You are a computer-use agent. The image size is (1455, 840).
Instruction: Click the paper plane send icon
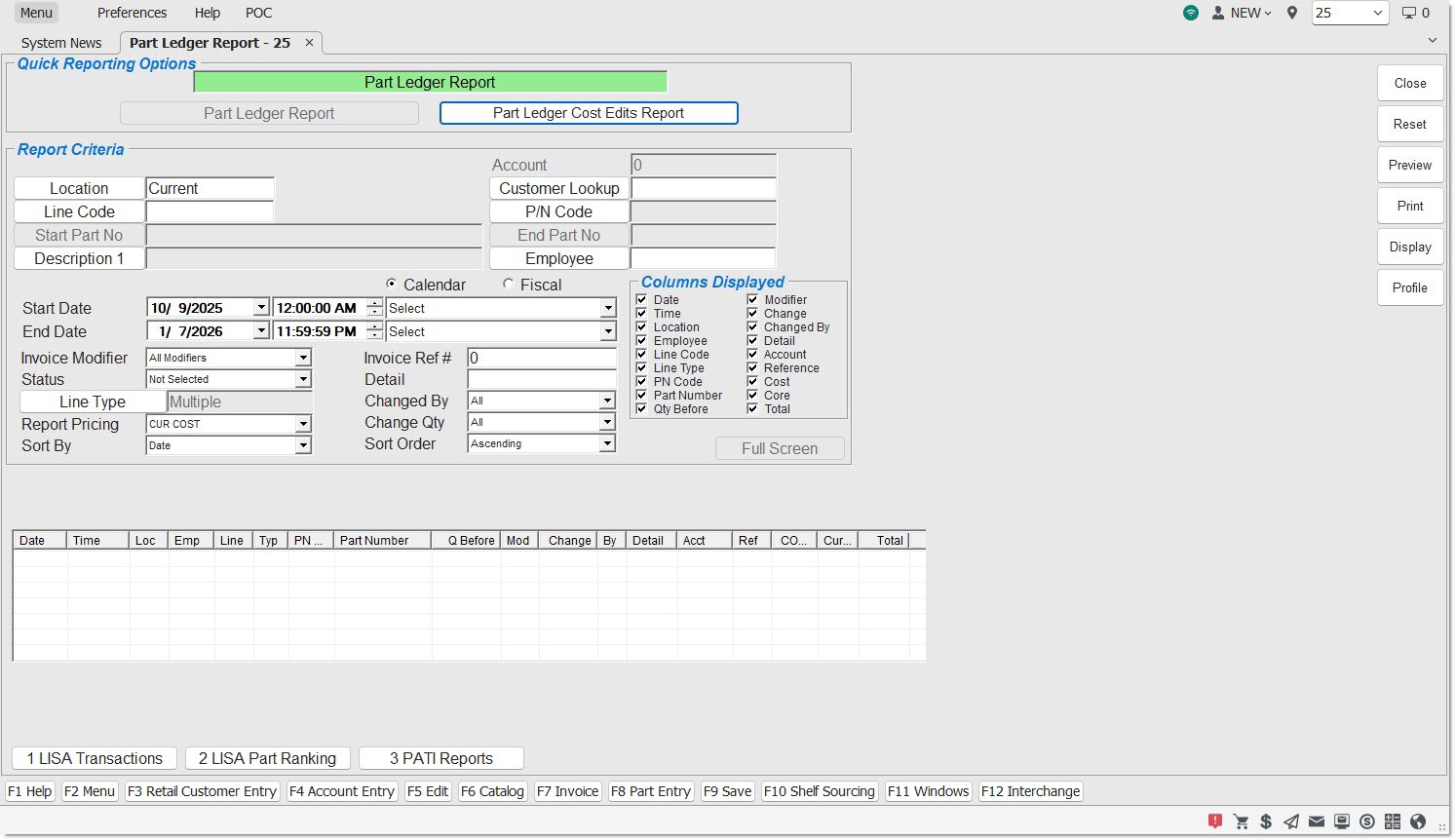[x=1291, y=821]
